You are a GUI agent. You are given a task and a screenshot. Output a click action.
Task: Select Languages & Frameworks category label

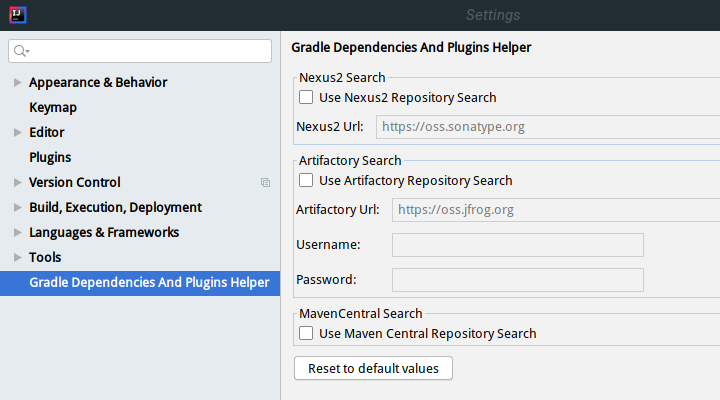[104, 232]
